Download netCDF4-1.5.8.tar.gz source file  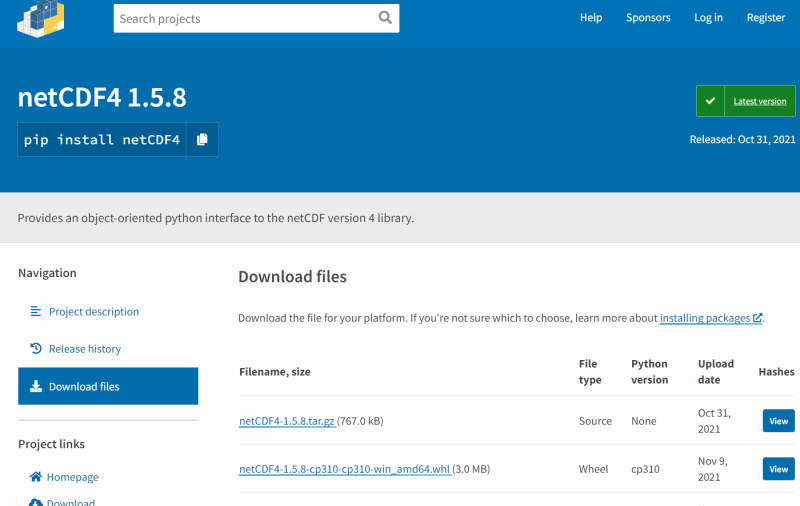pos(287,421)
